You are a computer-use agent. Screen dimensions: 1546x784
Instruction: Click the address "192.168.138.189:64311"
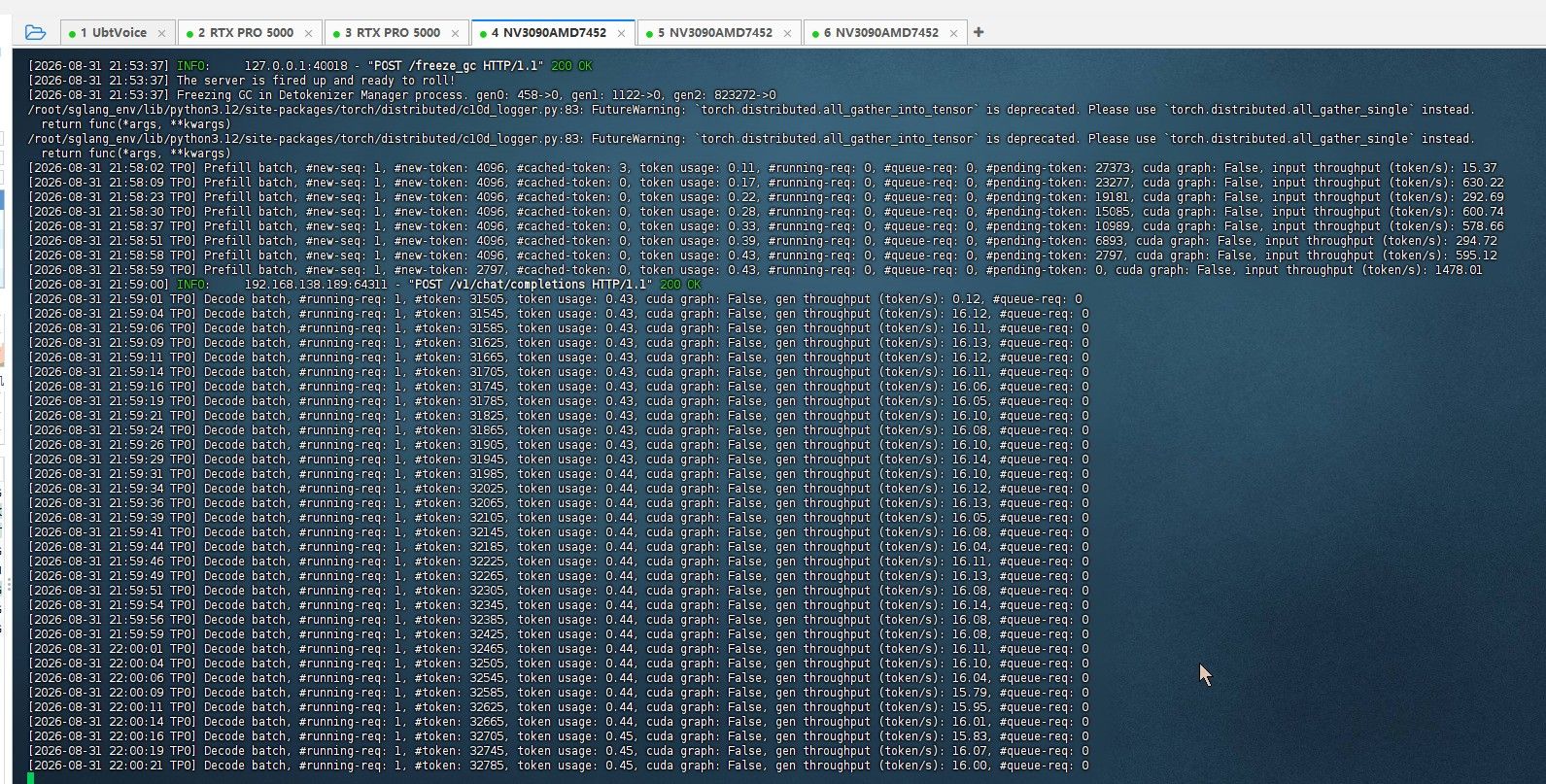[316, 285]
